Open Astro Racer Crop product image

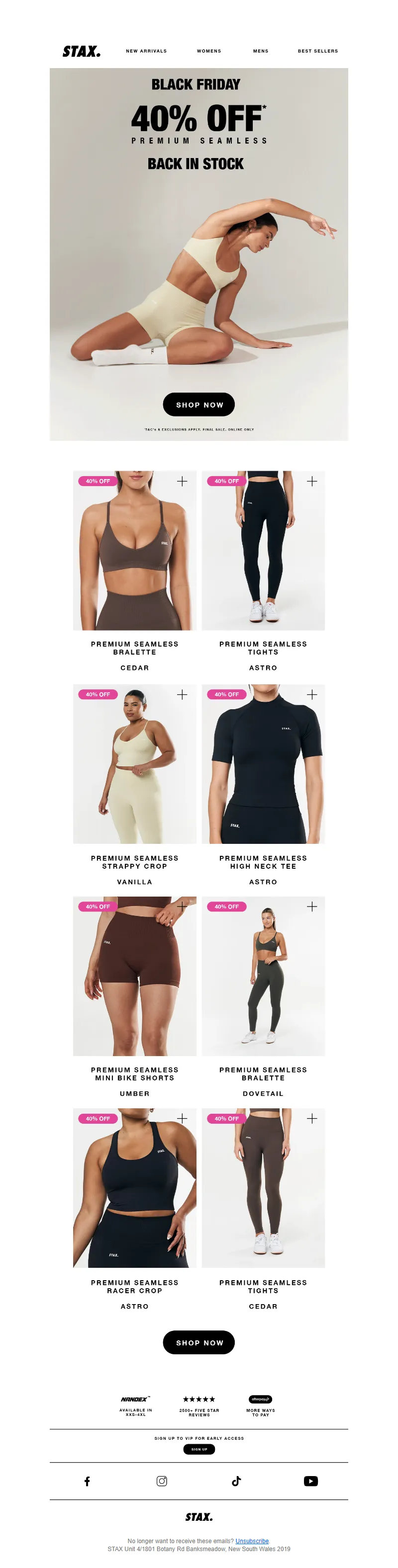click(x=135, y=1188)
